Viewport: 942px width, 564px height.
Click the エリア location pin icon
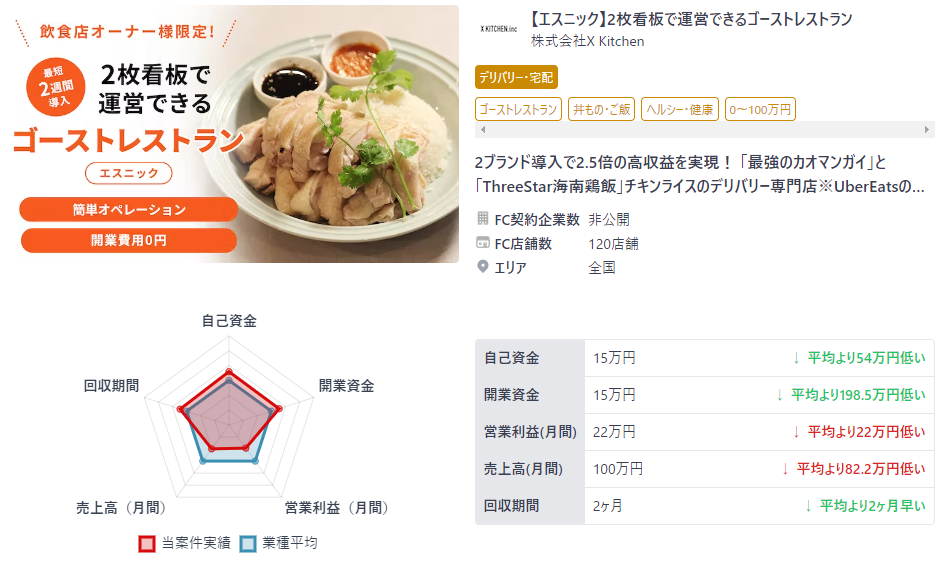[482, 267]
